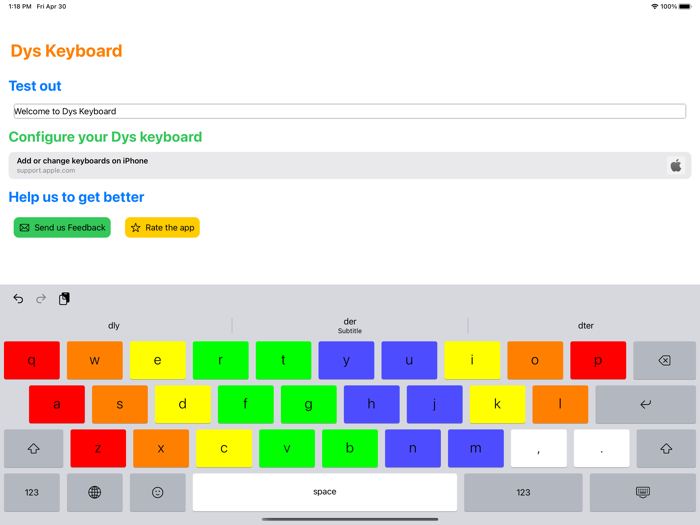700x525 pixels.
Task: Tap the orange w key
Action: click(95, 360)
